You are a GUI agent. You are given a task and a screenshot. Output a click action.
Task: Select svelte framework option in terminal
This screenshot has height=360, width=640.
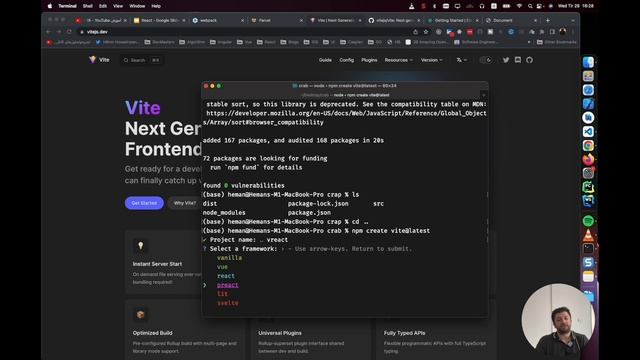click(x=228, y=303)
